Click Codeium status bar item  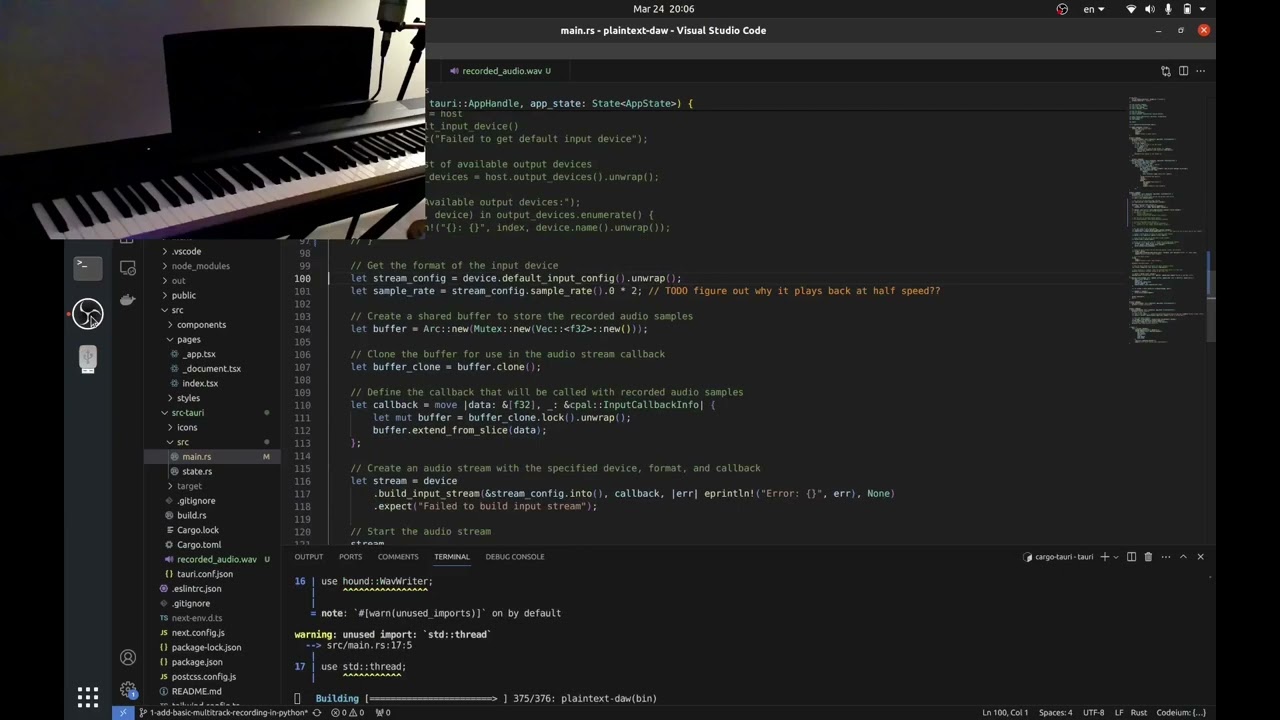click(1181, 713)
